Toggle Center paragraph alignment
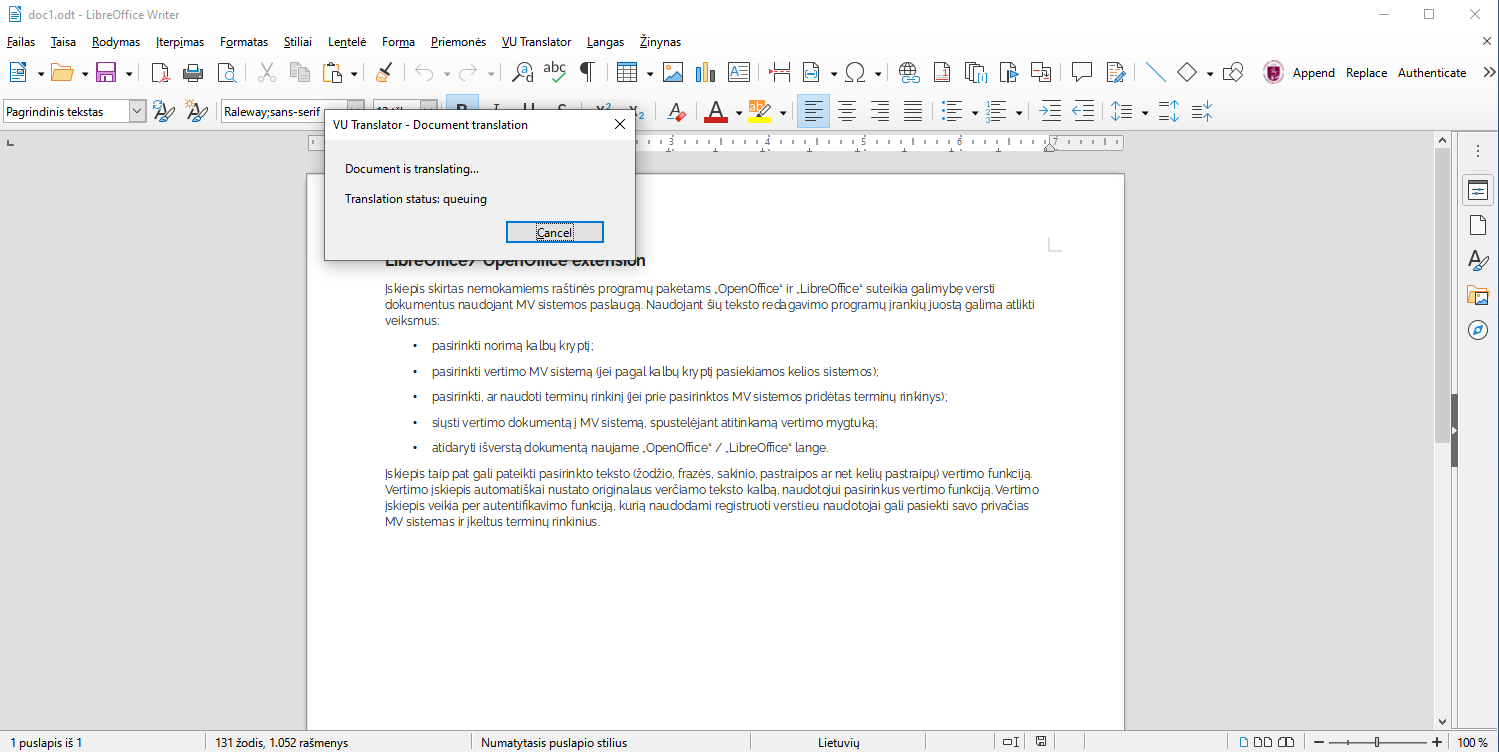The height and width of the screenshot is (752, 1499). [x=847, y=112]
